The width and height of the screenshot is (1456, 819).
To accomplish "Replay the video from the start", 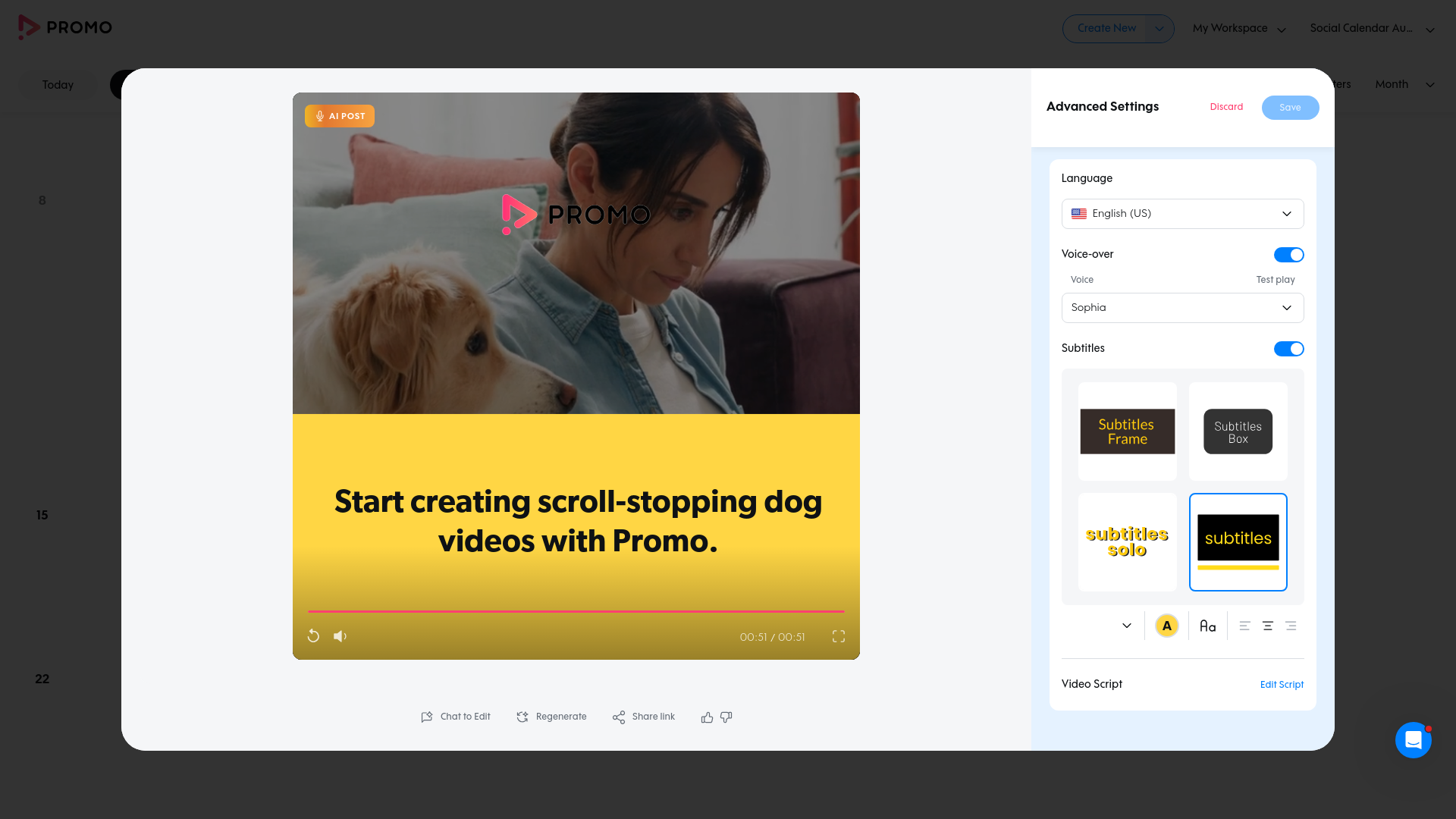I will [x=313, y=636].
